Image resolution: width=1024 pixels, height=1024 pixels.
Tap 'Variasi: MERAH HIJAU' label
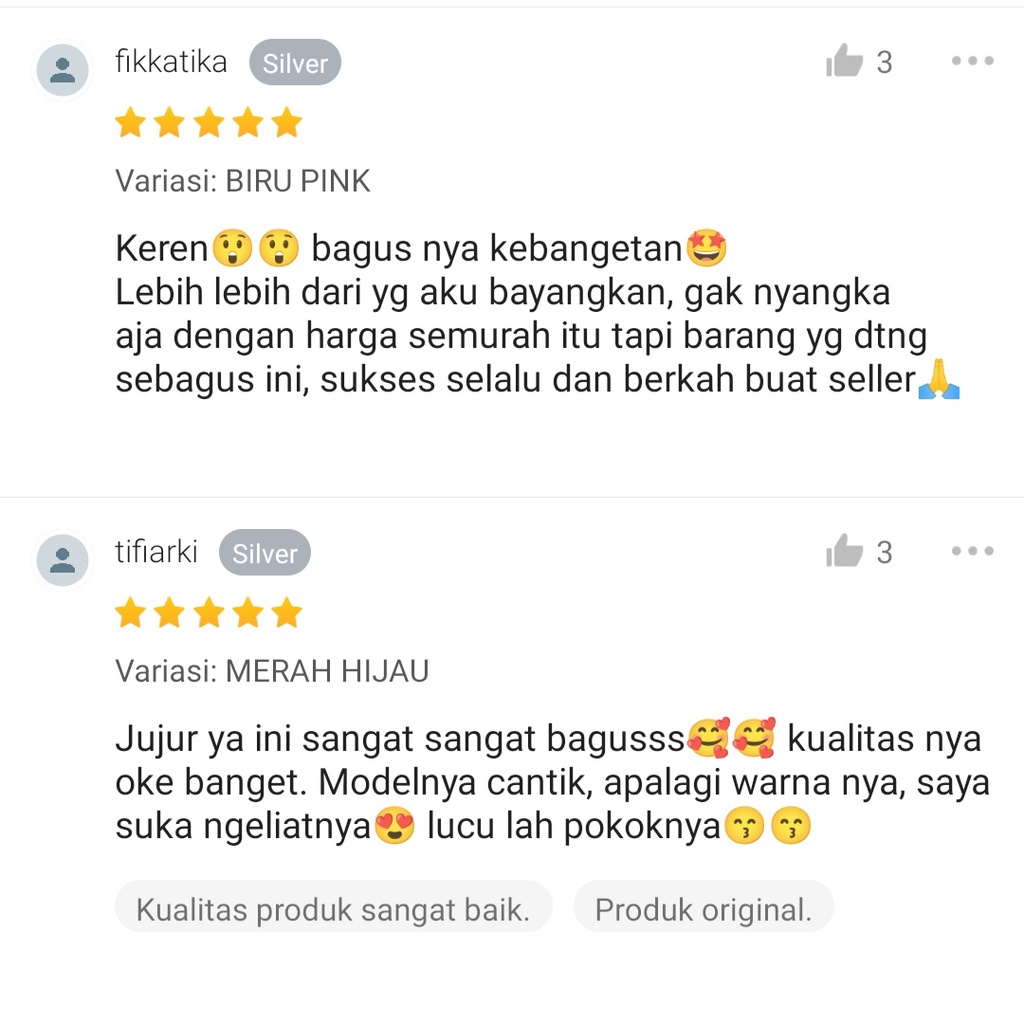coord(272,671)
